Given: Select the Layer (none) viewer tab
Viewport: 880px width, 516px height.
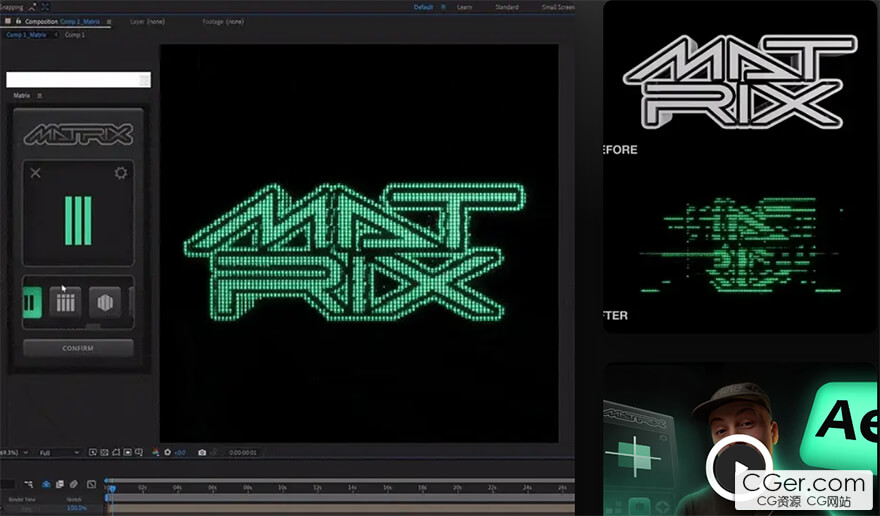Looking at the screenshot, I should [147, 21].
